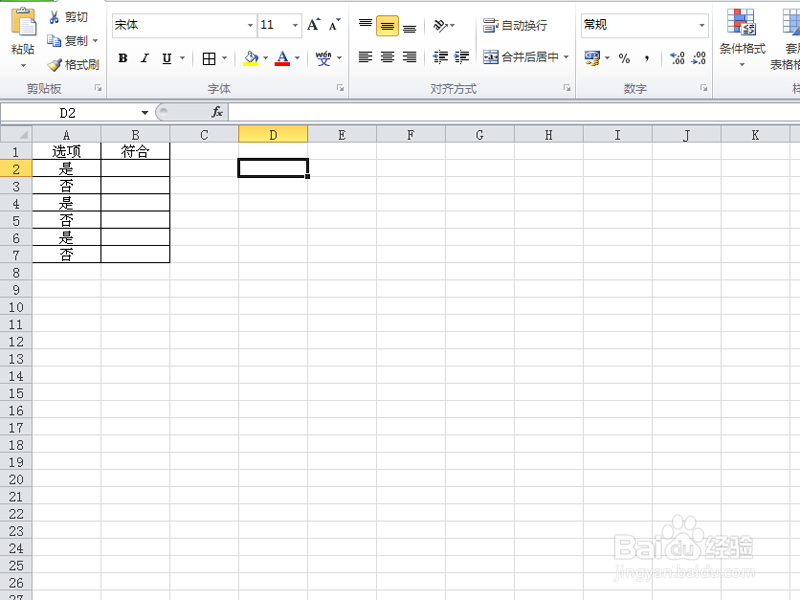
Task: Open the font color dropdown arrow
Action: coord(297,58)
